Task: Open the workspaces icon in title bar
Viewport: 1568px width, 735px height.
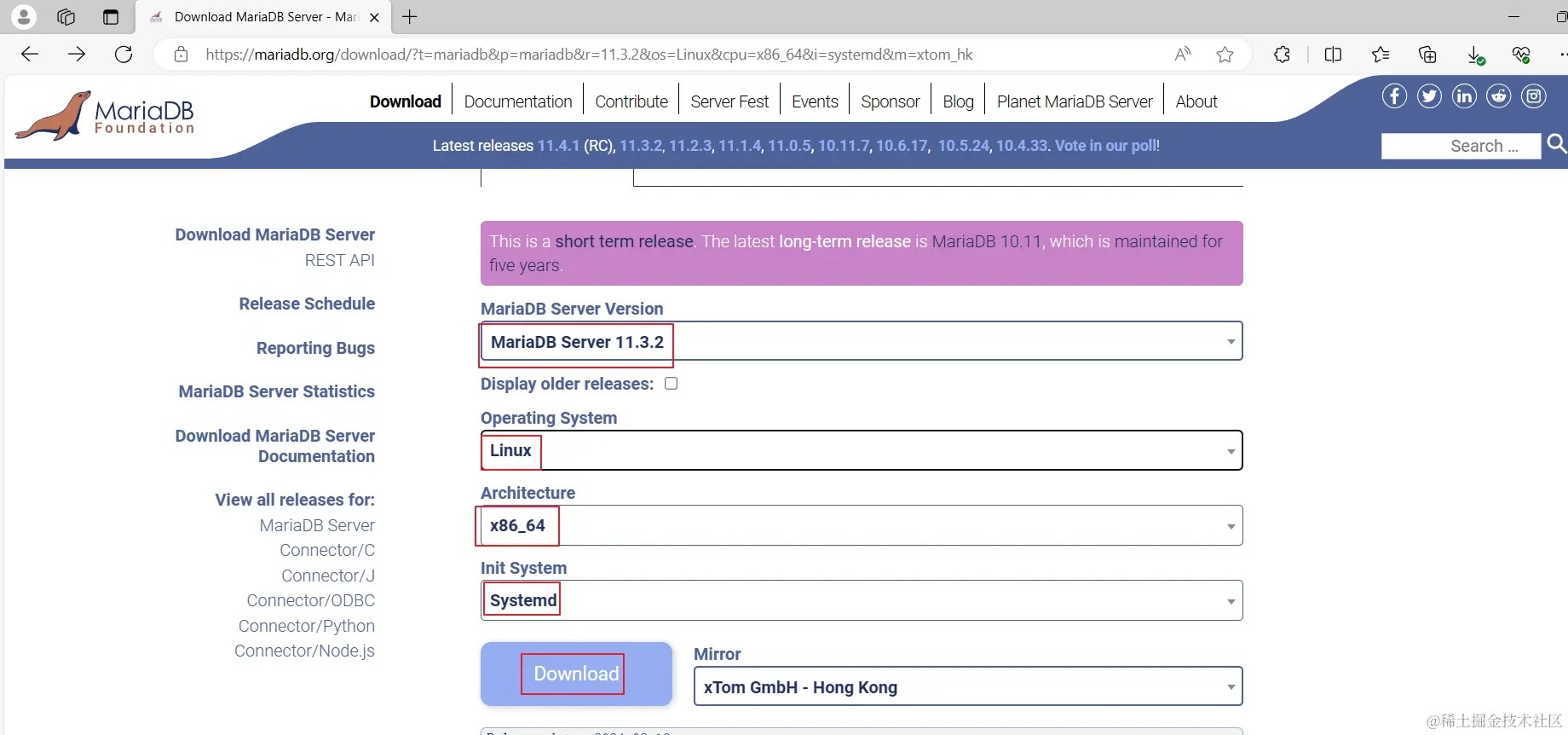Action: [66, 16]
